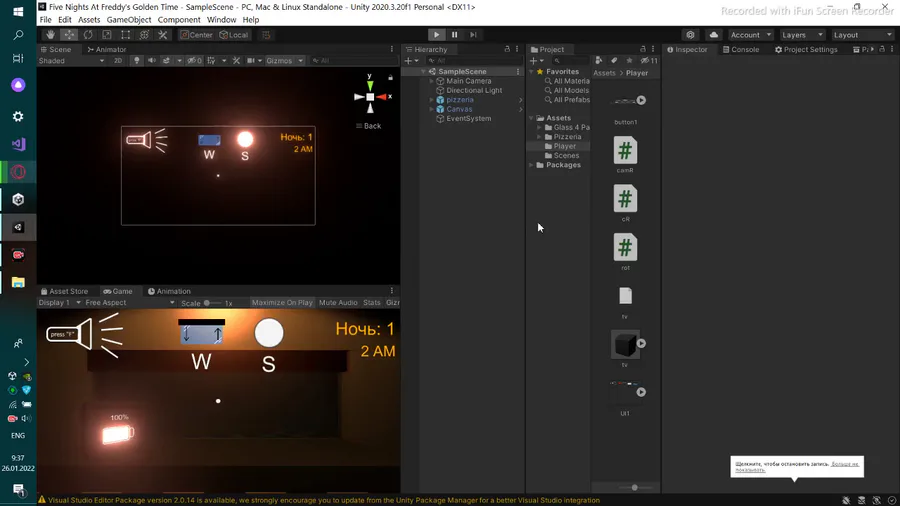
Task: Select Canvas in Hierarchy
Action: 459,109
